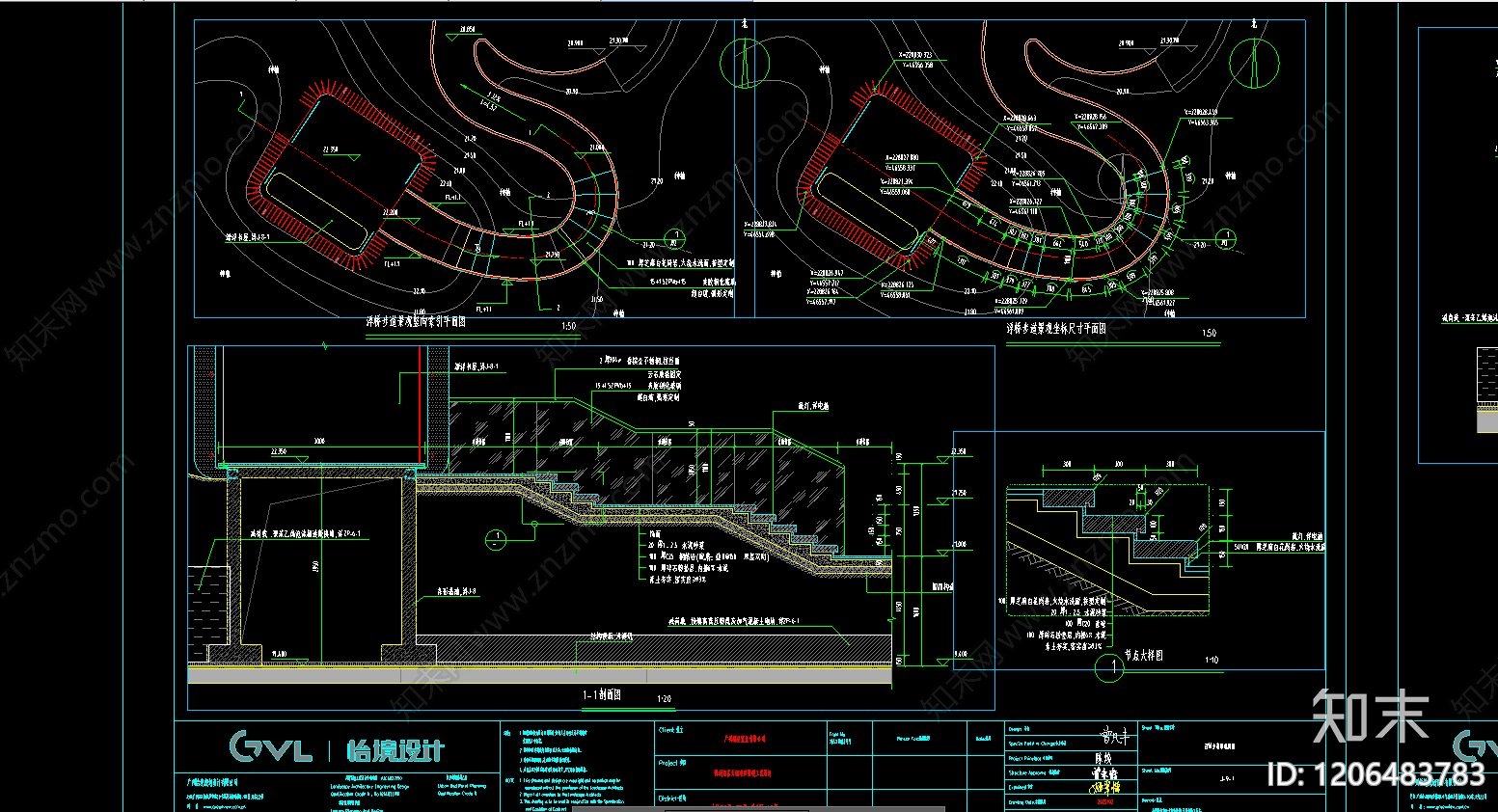The height and width of the screenshot is (812, 1498).
Task: Click the 1:50 scale of the left plan
Action: tap(569, 326)
